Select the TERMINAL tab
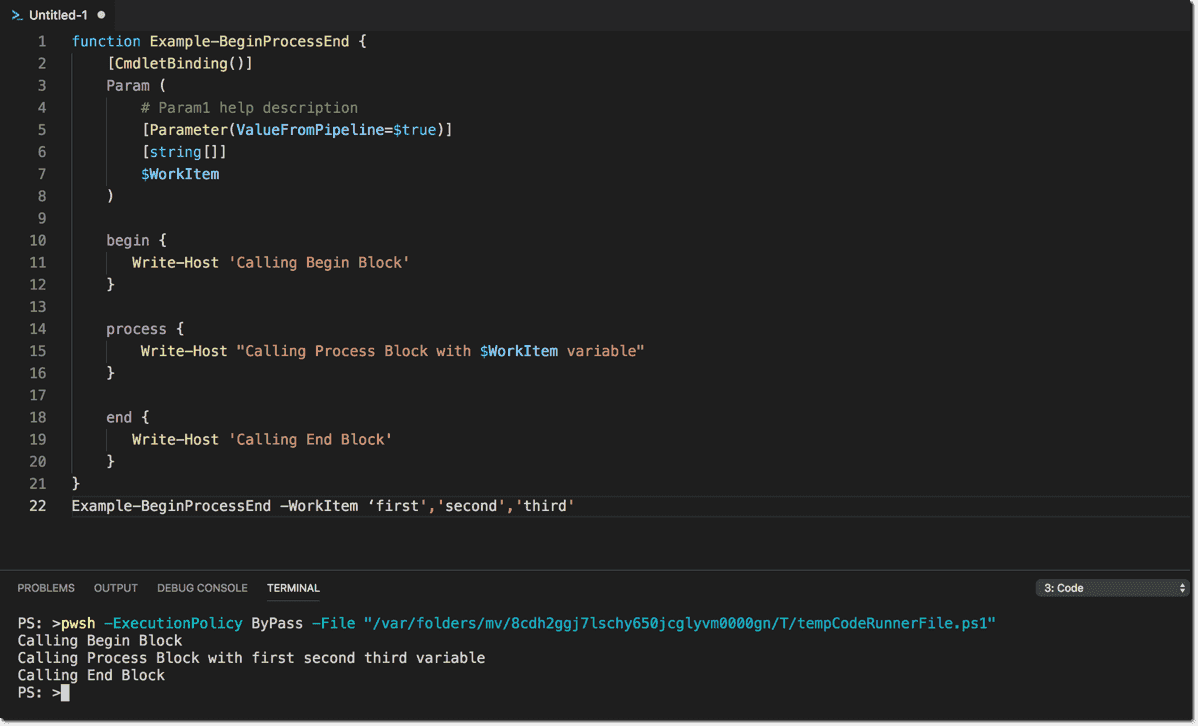The image size is (1198, 726). (x=293, y=588)
